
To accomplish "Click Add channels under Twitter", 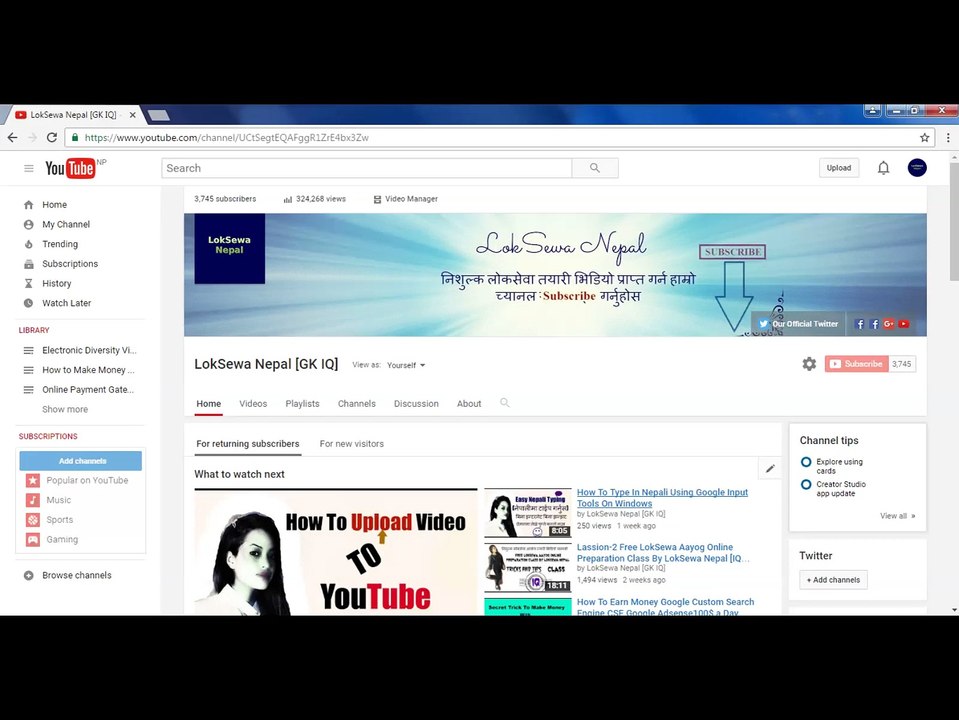I will point(833,579).
